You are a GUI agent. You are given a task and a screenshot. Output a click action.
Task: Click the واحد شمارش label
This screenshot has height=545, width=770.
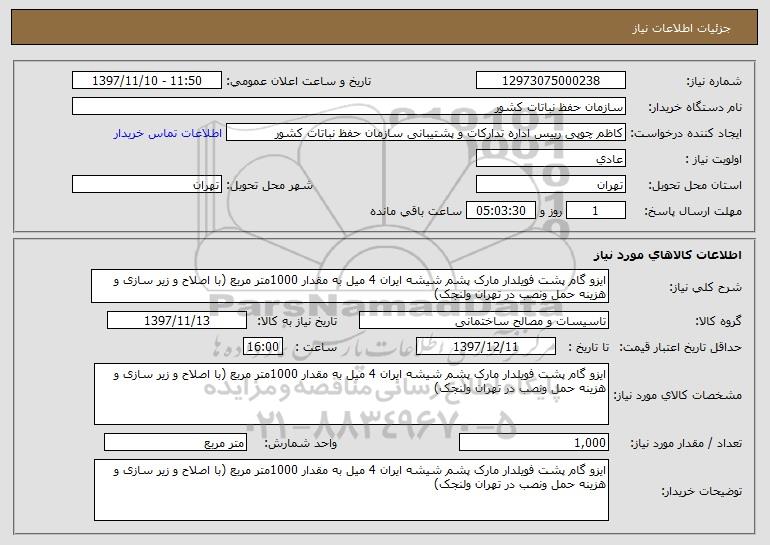[x=301, y=443]
